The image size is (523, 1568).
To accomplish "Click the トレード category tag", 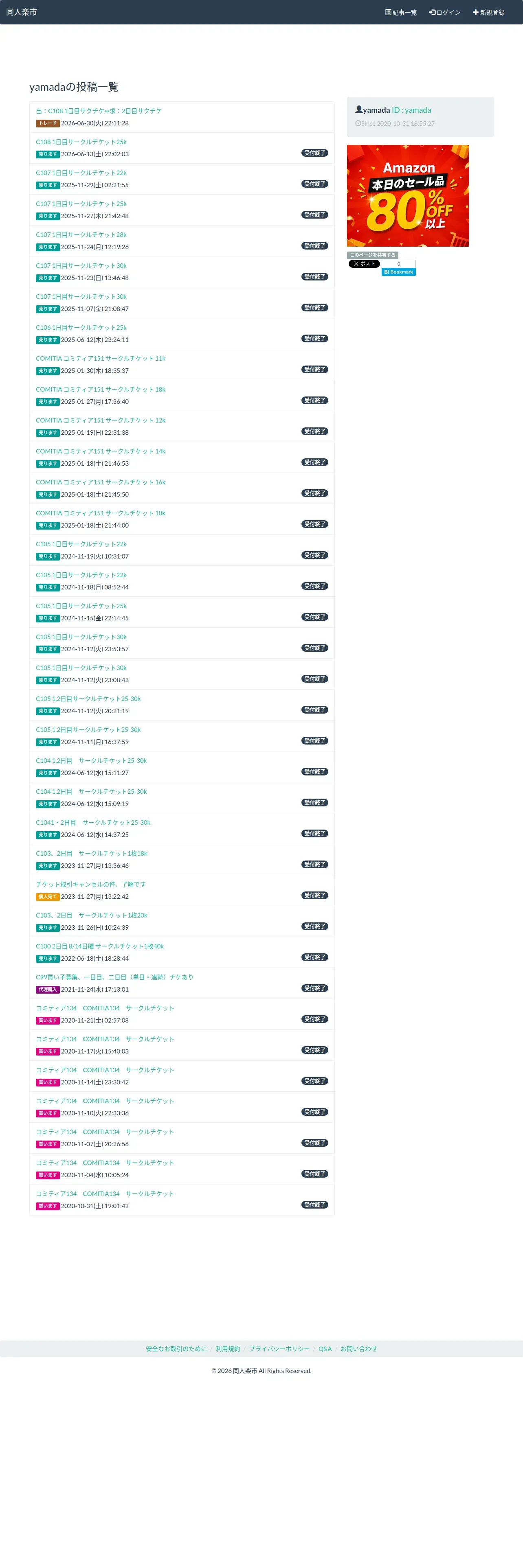I will point(48,123).
